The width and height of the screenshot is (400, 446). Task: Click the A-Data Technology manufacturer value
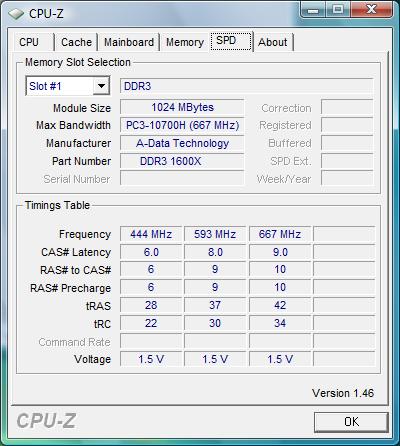[x=182, y=143]
